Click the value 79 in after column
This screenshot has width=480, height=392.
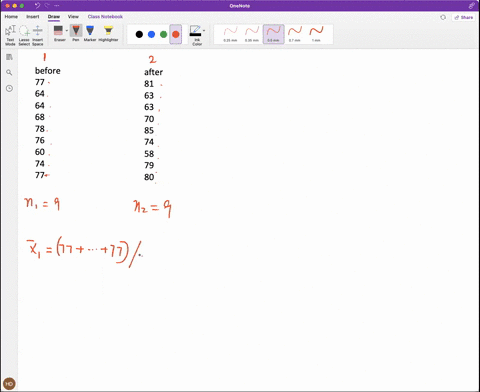[149, 165]
